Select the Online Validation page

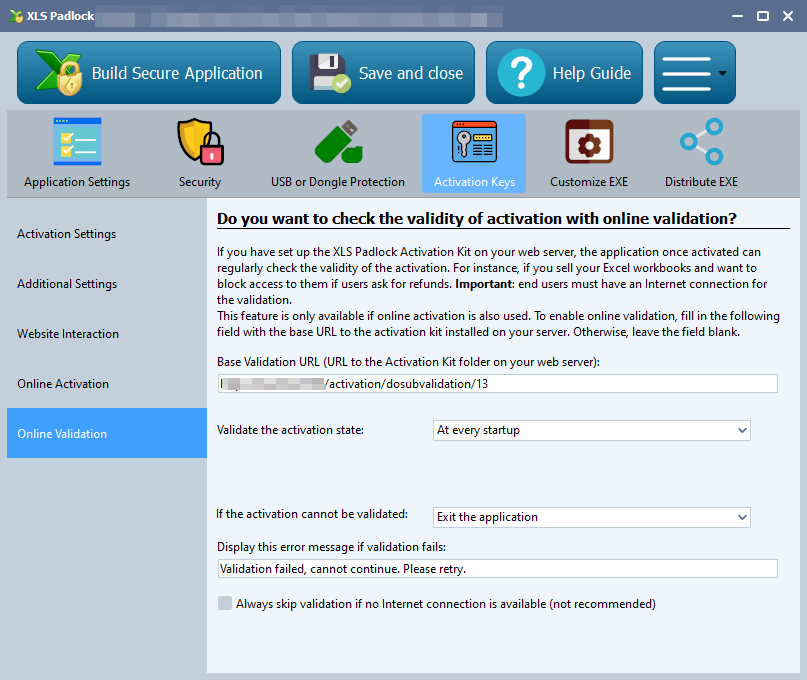(x=107, y=433)
